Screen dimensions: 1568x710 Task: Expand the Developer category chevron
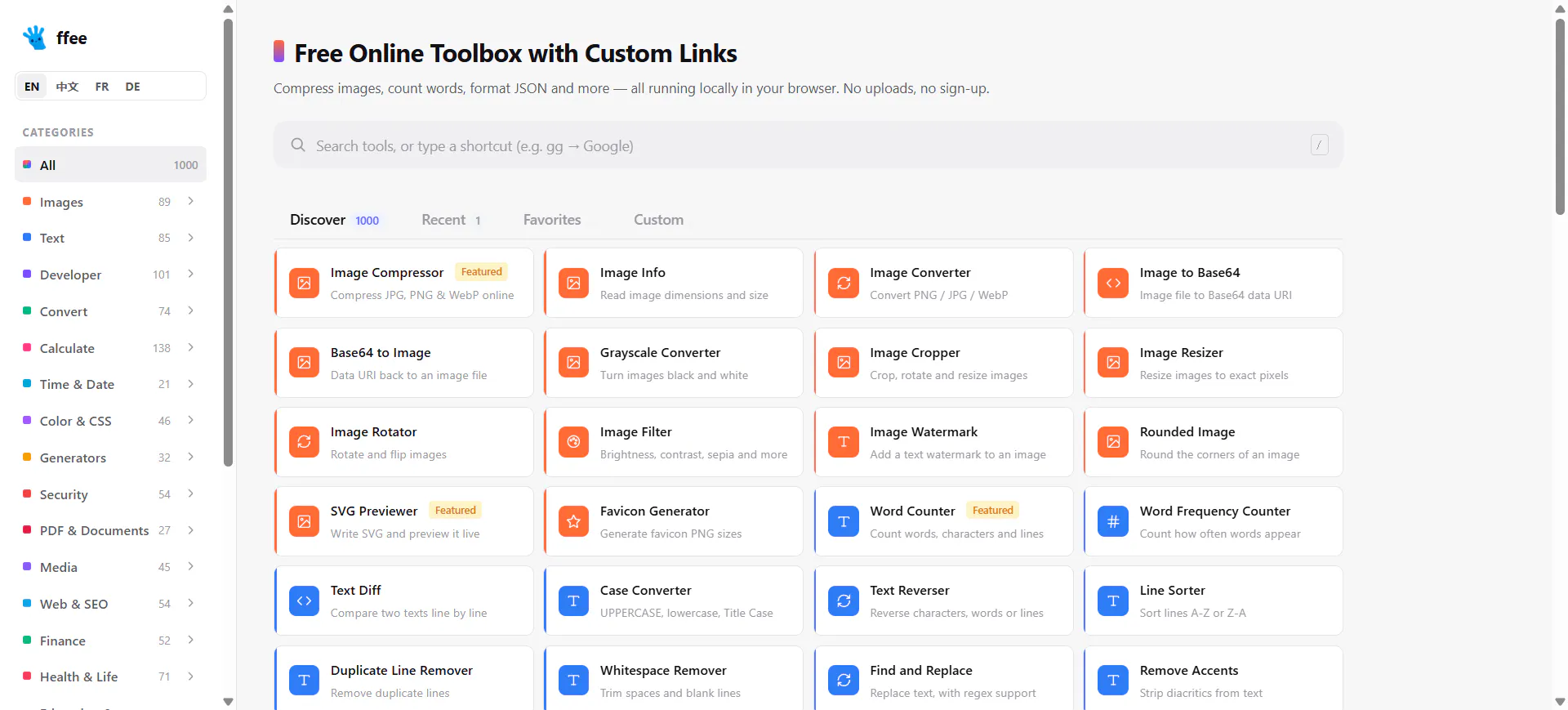(190, 274)
